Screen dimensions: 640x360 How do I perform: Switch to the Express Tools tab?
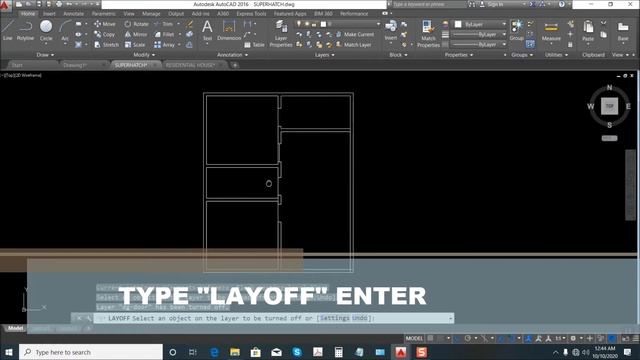tap(251, 13)
